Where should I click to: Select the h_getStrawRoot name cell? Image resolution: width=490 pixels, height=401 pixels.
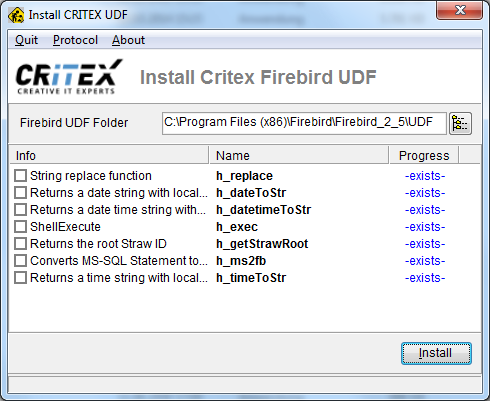pyautogui.click(x=262, y=244)
